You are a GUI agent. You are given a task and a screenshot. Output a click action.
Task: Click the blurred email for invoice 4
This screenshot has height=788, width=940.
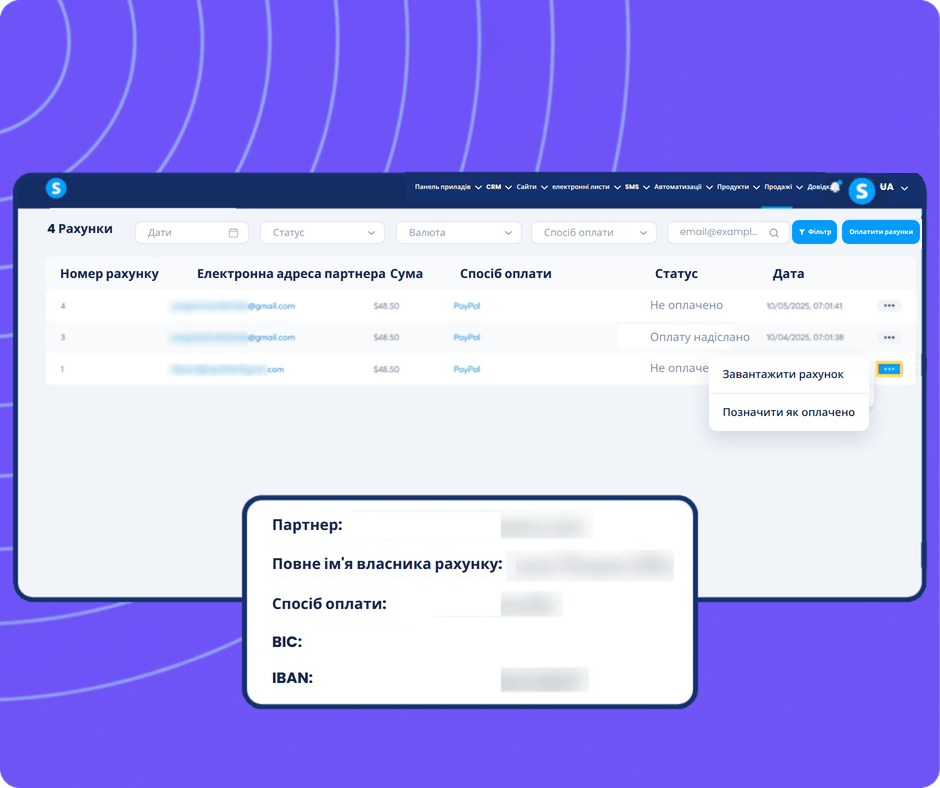(233, 306)
